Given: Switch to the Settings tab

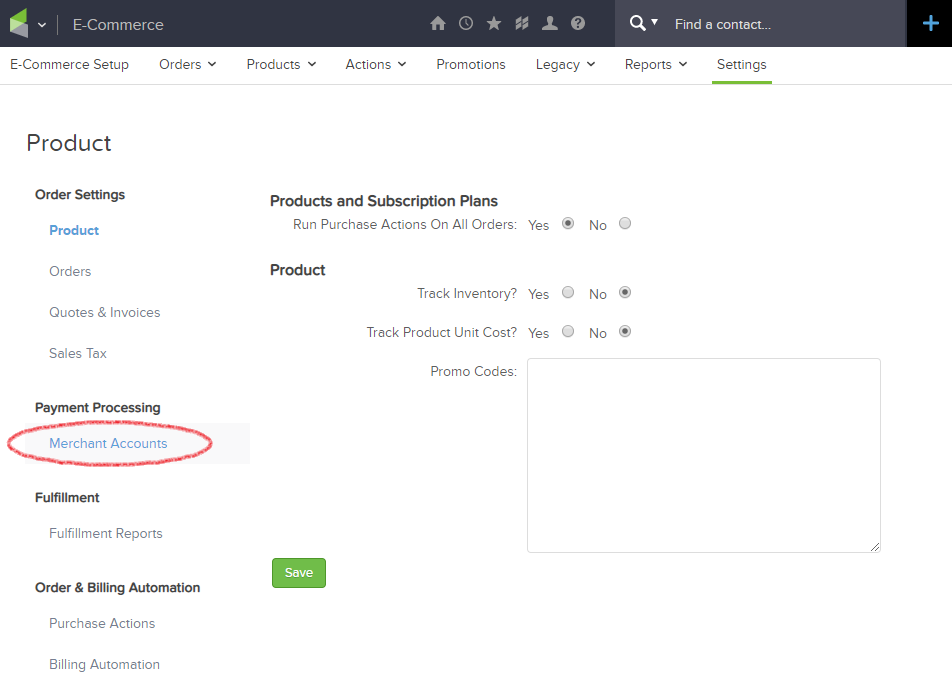Looking at the screenshot, I should [x=741, y=64].
